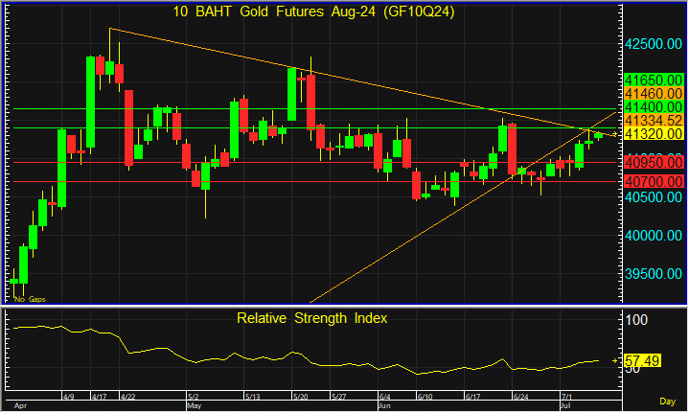Click the 5/20 date marker
This screenshot has width=689, height=413.
coord(299,397)
